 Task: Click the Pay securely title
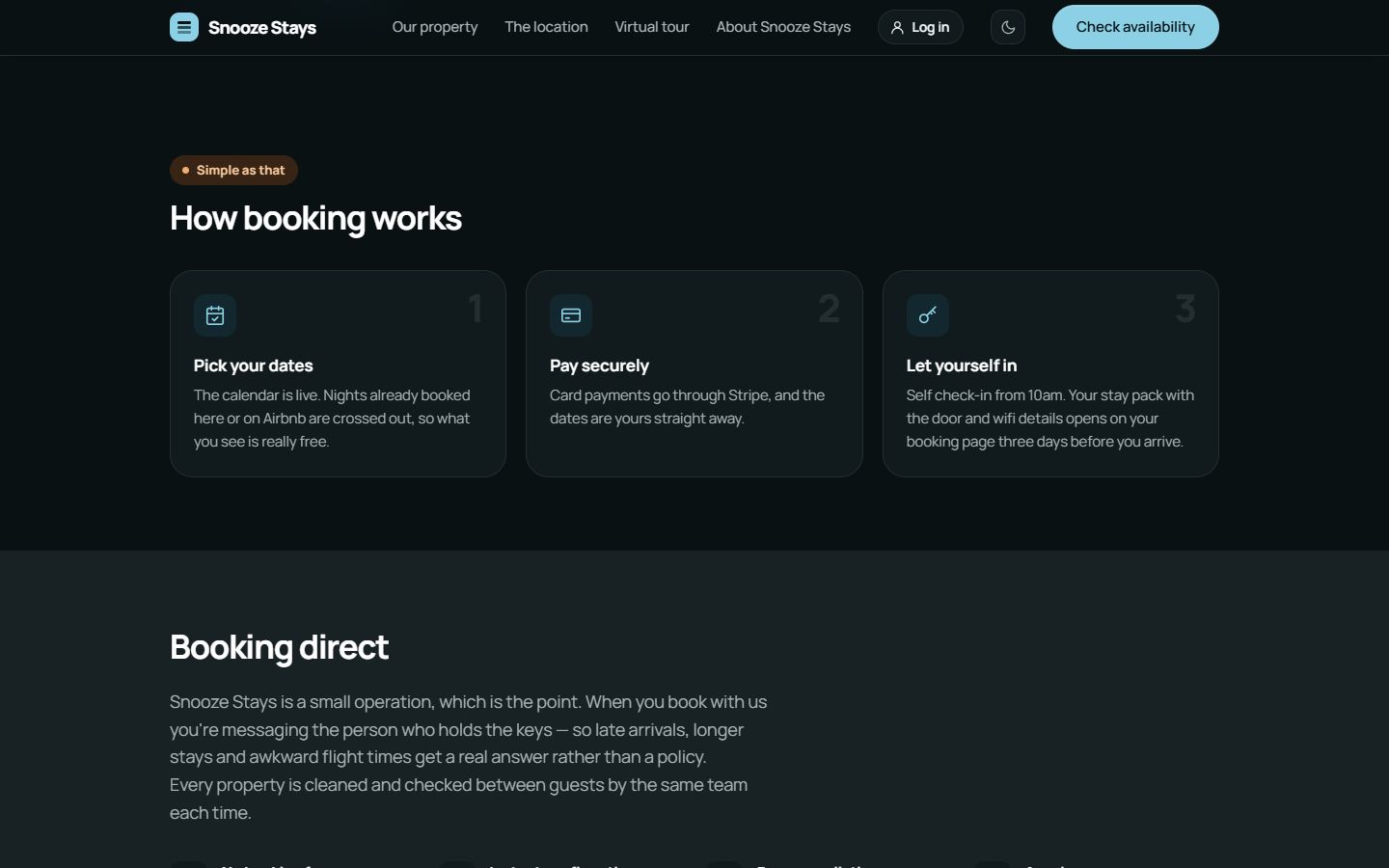tap(599, 366)
